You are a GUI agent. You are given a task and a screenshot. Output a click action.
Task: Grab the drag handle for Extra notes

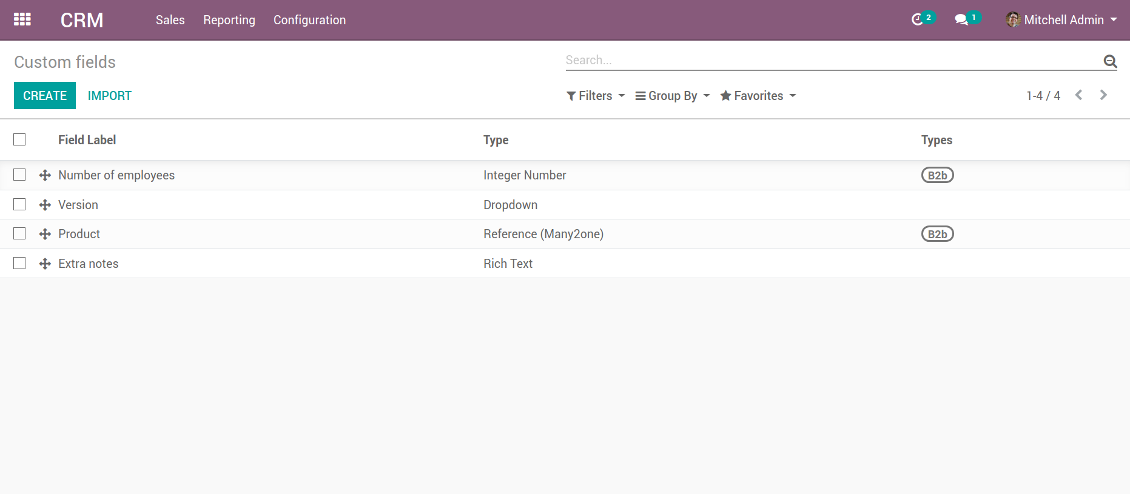coord(45,264)
